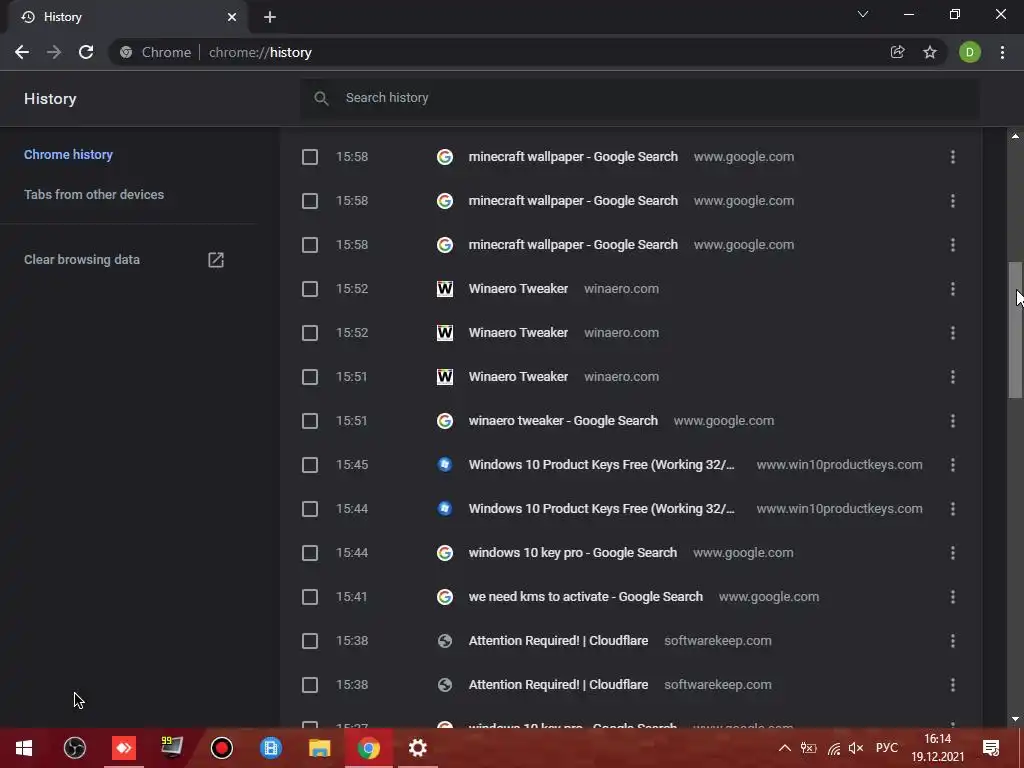Open the blue film-strip app in the taskbar
This screenshot has height=768, width=1024.
(270, 748)
